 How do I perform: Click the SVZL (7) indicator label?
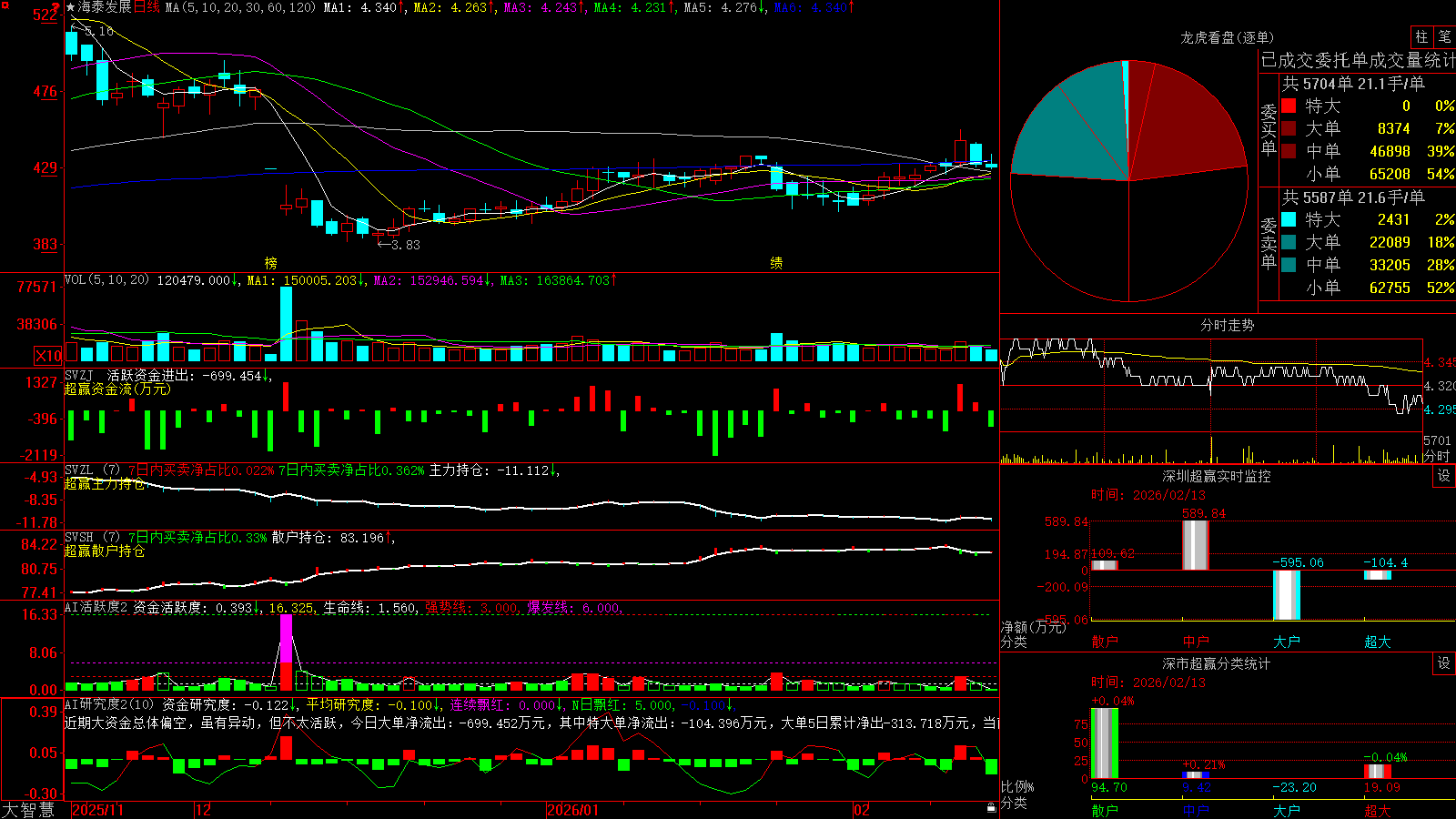[x=92, y=470]
